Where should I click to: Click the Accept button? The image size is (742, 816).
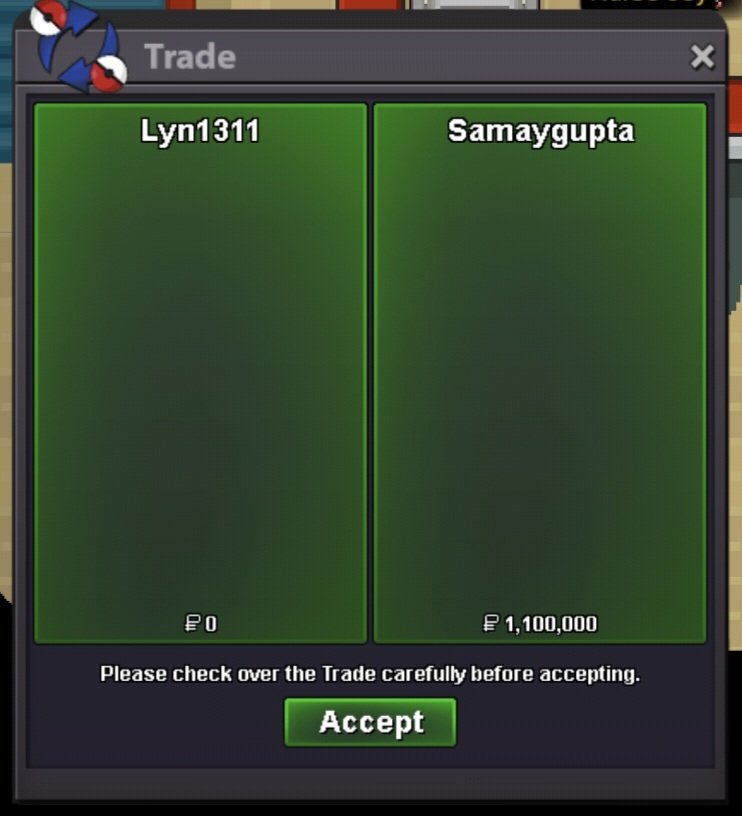pos(370,722)
